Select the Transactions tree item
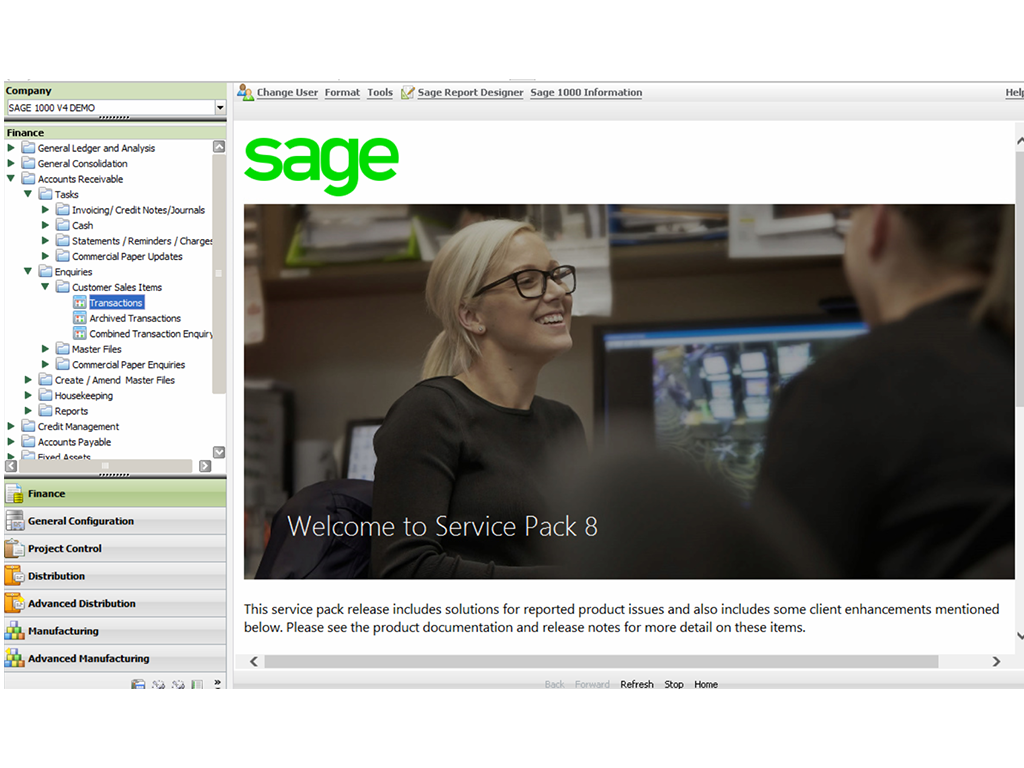The image size is (1024, 768). 116,303
